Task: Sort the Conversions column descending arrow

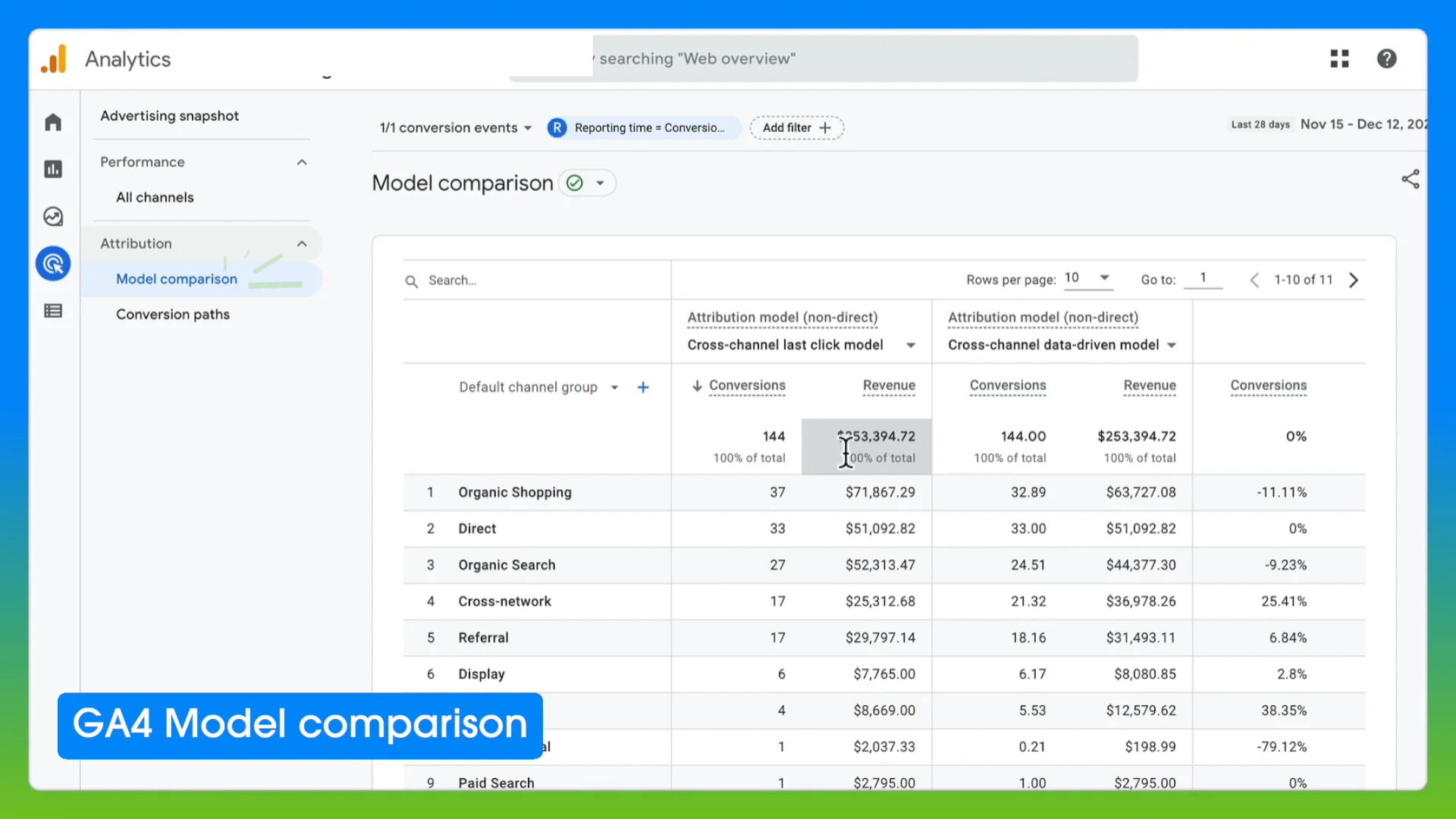Action: point(697,386)
